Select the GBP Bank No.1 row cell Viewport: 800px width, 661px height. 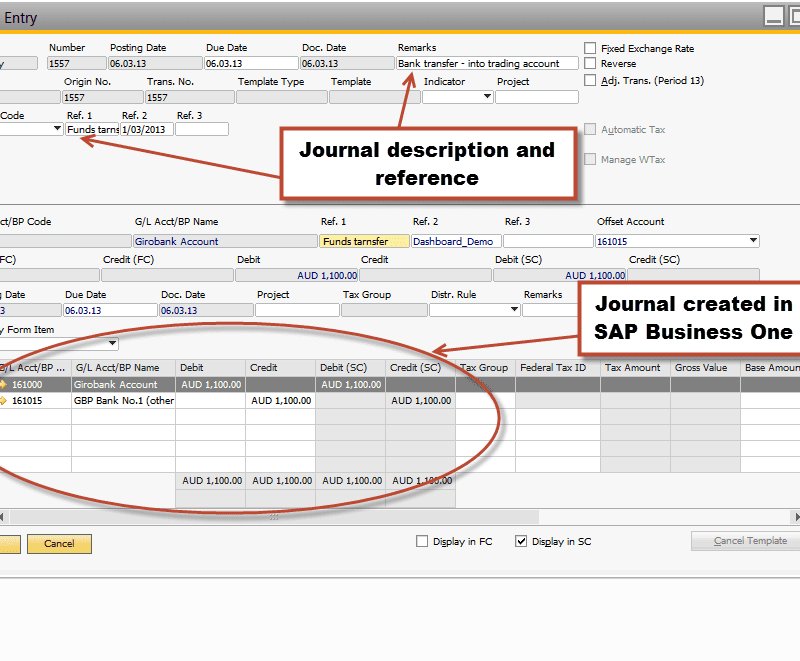click(x=123, y=401)
